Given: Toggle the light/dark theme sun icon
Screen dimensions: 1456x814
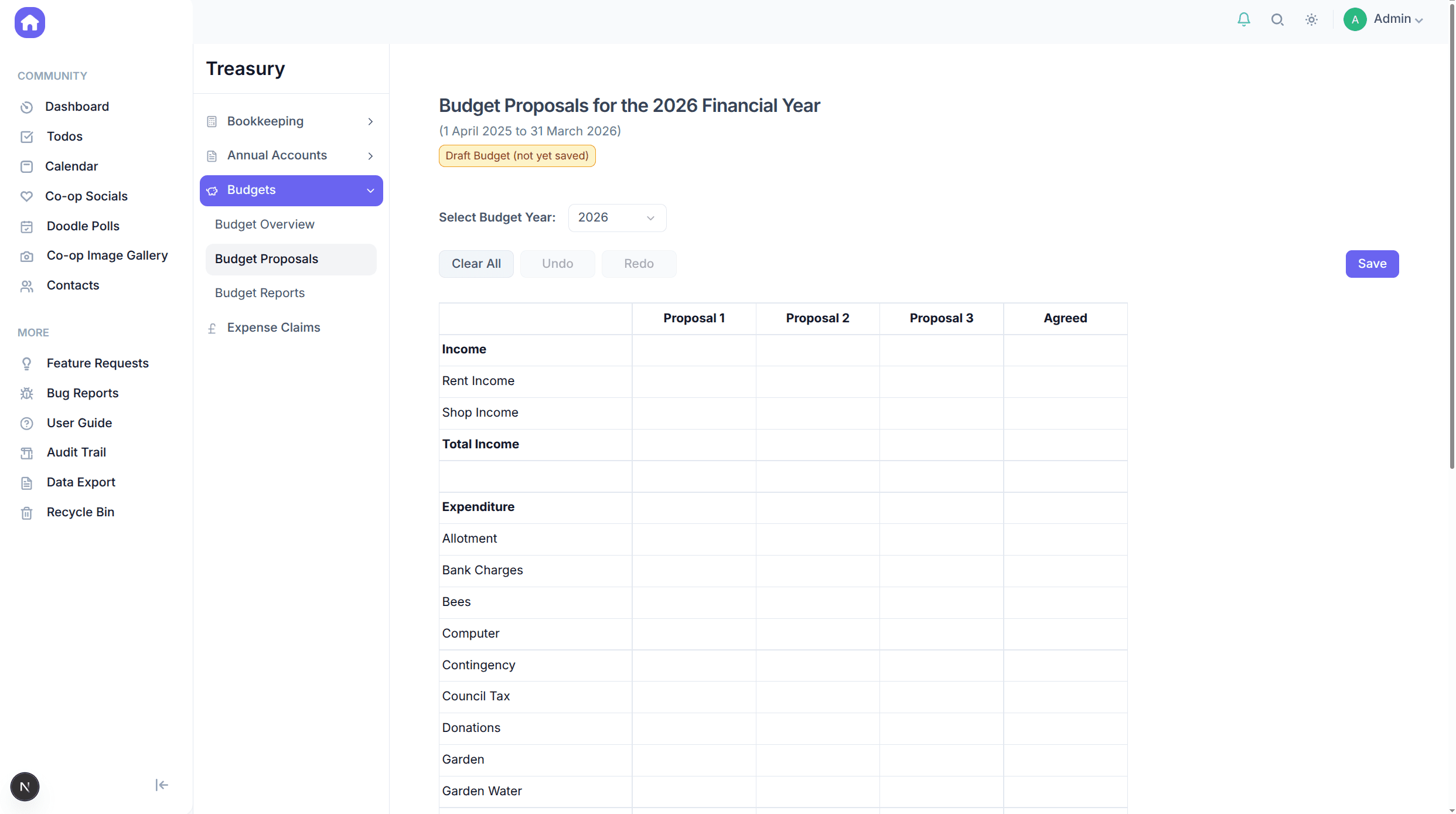Looking at the screenshot, I should [x=1311, y=19].
